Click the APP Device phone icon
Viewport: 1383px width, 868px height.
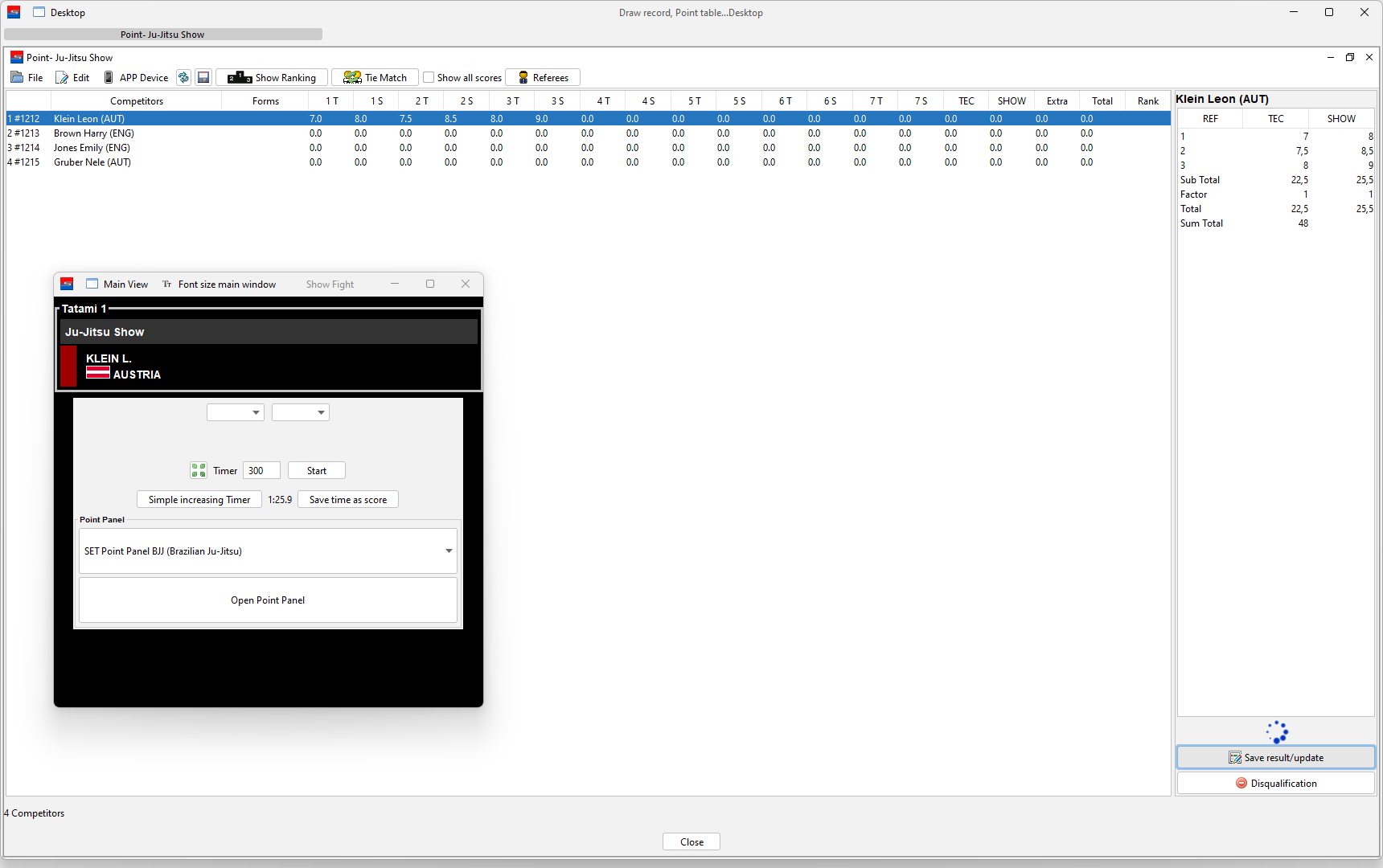coord(109,78)
